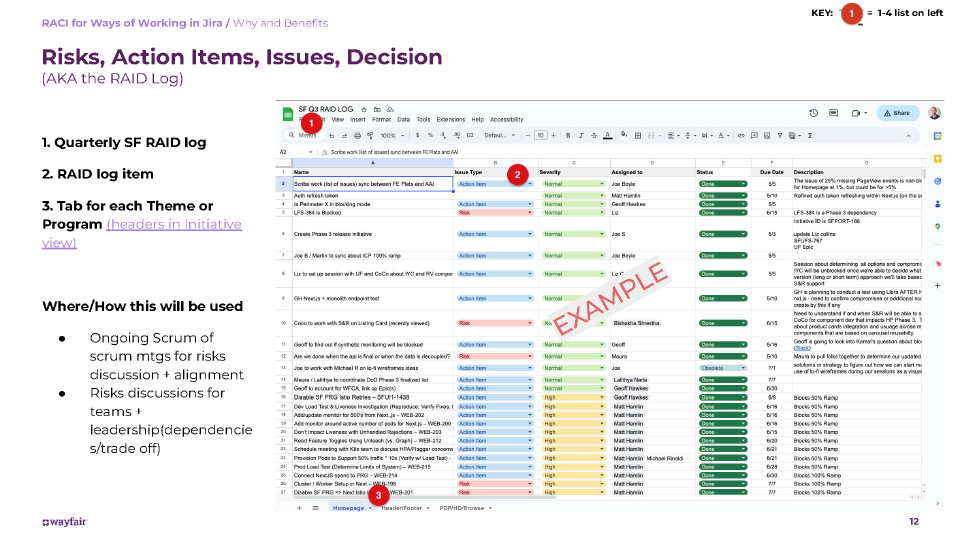Open the Data menu
Viewport: 960px width, 540px height.
click(403, 119)
